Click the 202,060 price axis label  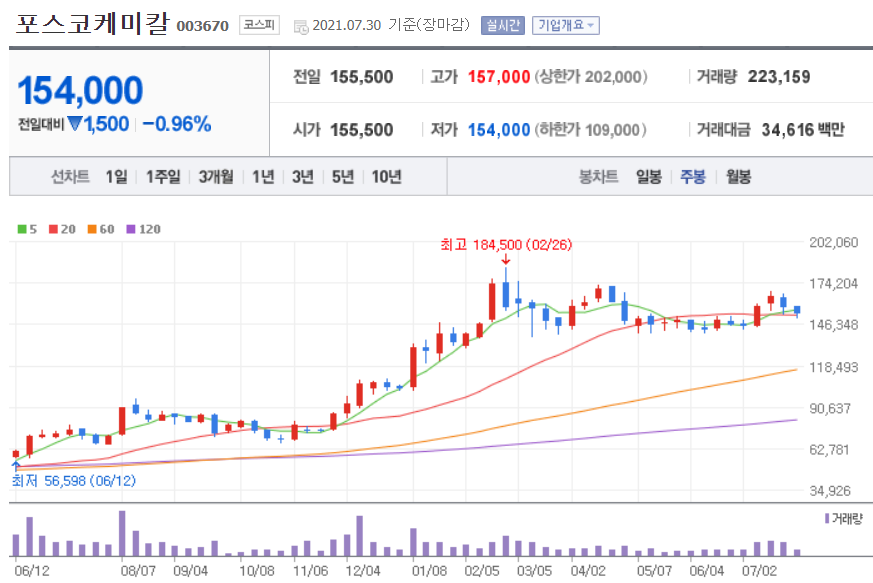pos(833,242)
